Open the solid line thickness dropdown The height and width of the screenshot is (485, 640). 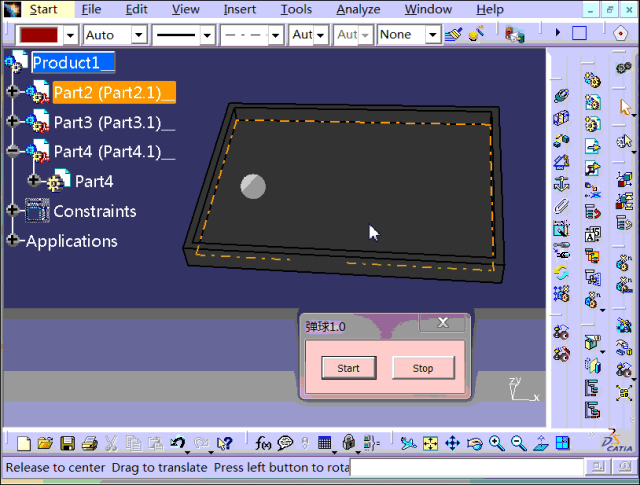click(x=207, y=35)
